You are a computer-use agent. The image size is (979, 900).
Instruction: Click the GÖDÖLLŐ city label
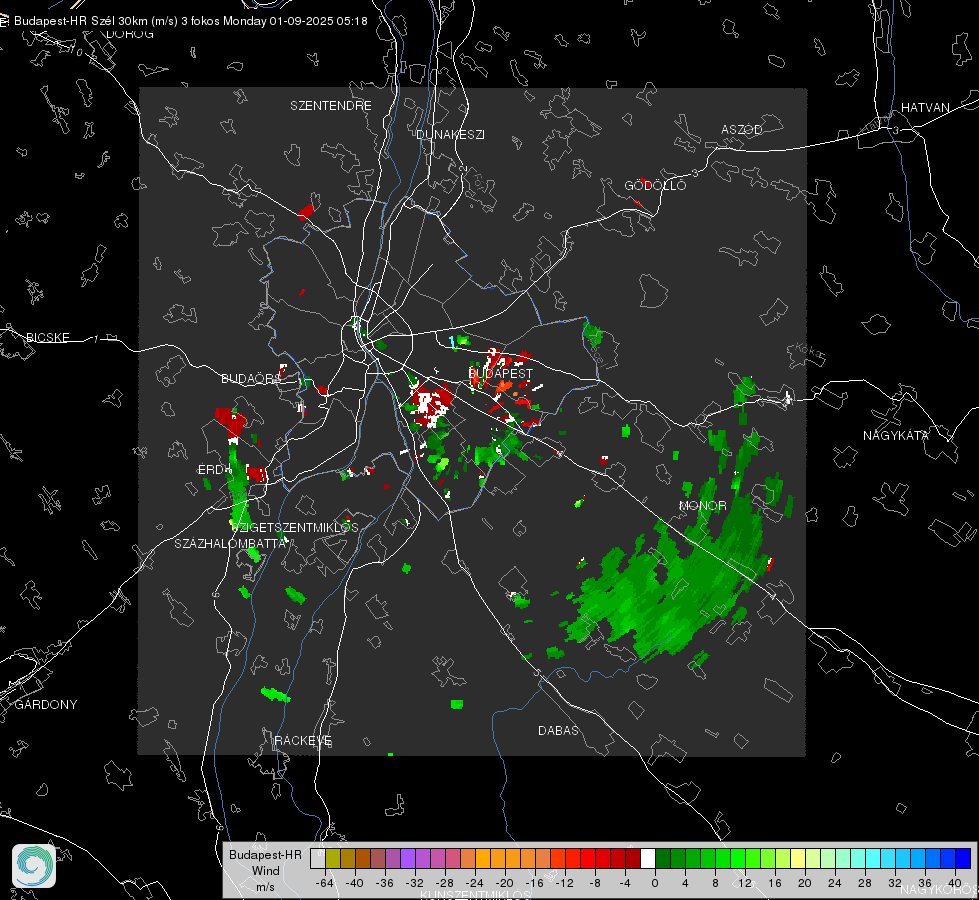(x=655, y=185)
